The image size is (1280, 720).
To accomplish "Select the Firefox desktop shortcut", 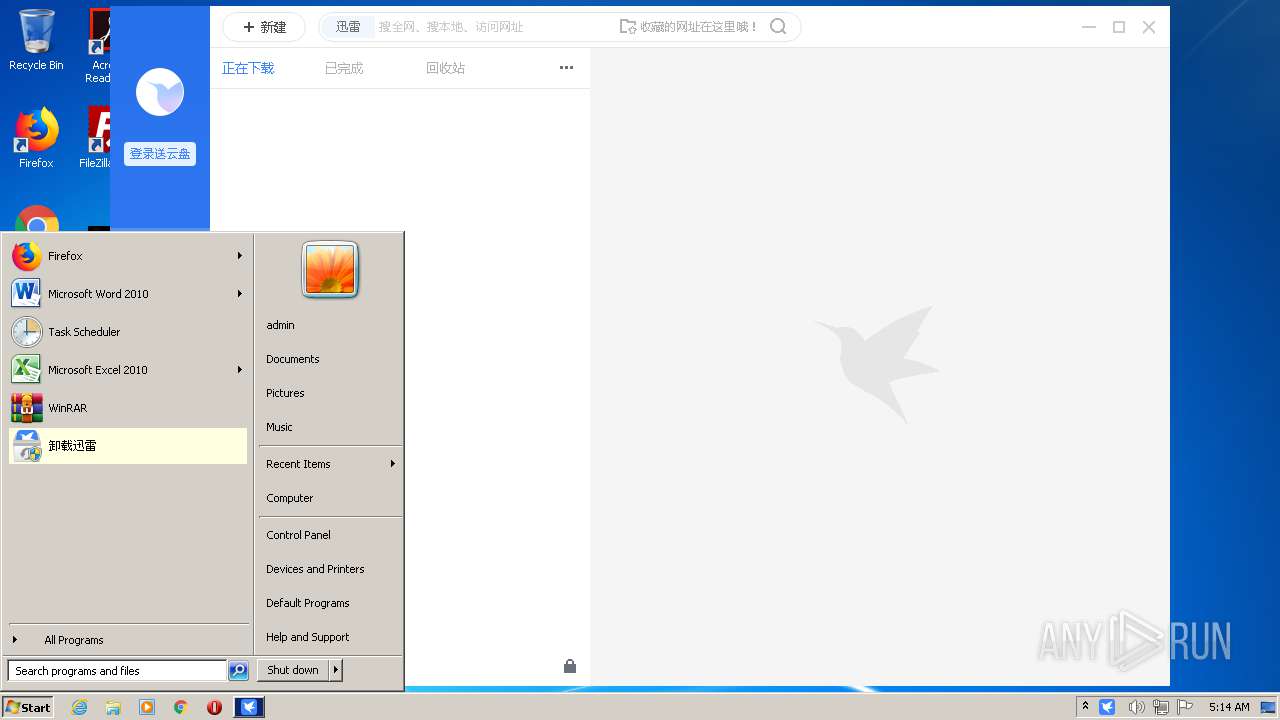I will 36,138.
